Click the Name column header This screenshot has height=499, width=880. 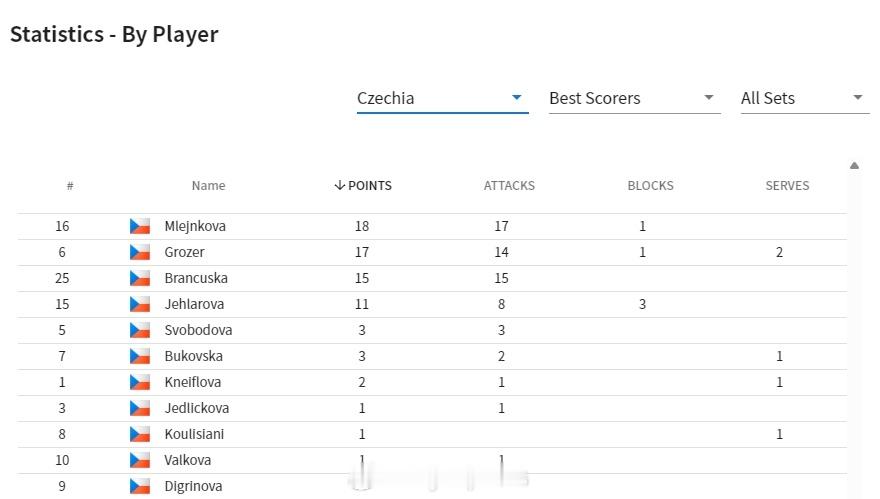[x=208, y=186]
